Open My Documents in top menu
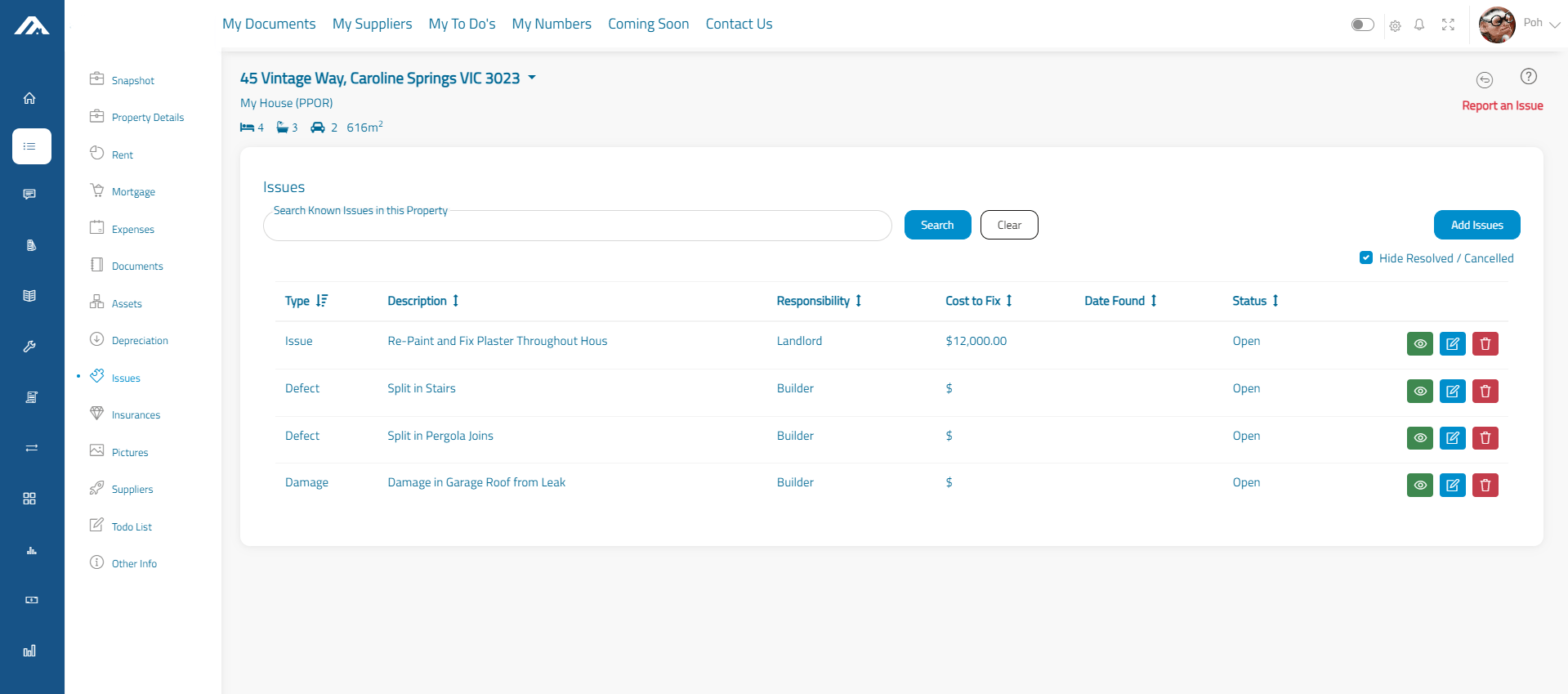Viewport: 1568px width, 694px height. pyautogui.click(x=269, y=24)
